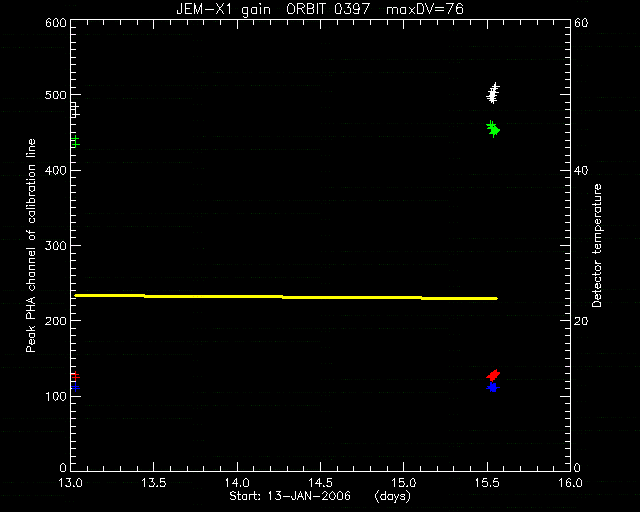Click the 20 tick label on right axis
Viewport: 640px width, 512px height.
581,321
